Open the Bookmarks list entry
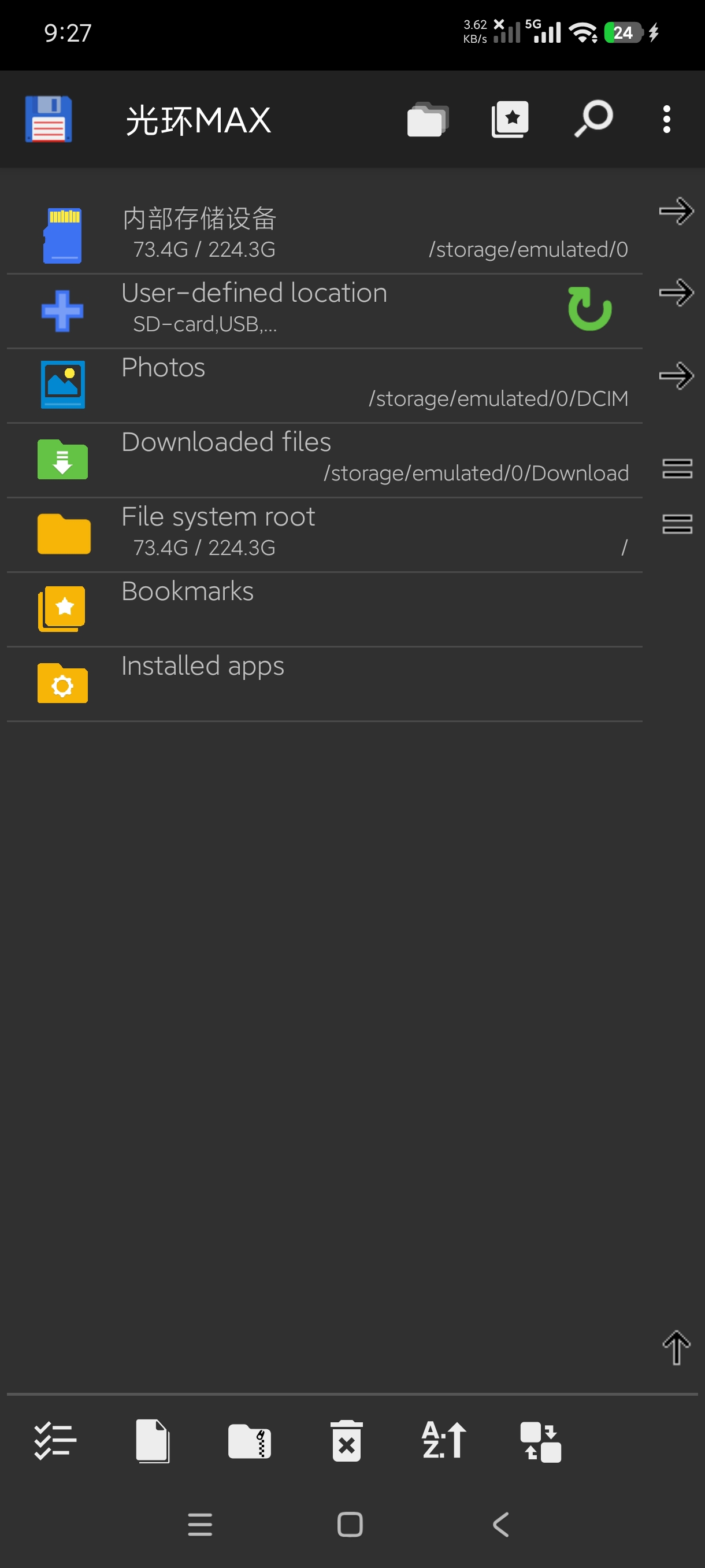 point(324,609)
